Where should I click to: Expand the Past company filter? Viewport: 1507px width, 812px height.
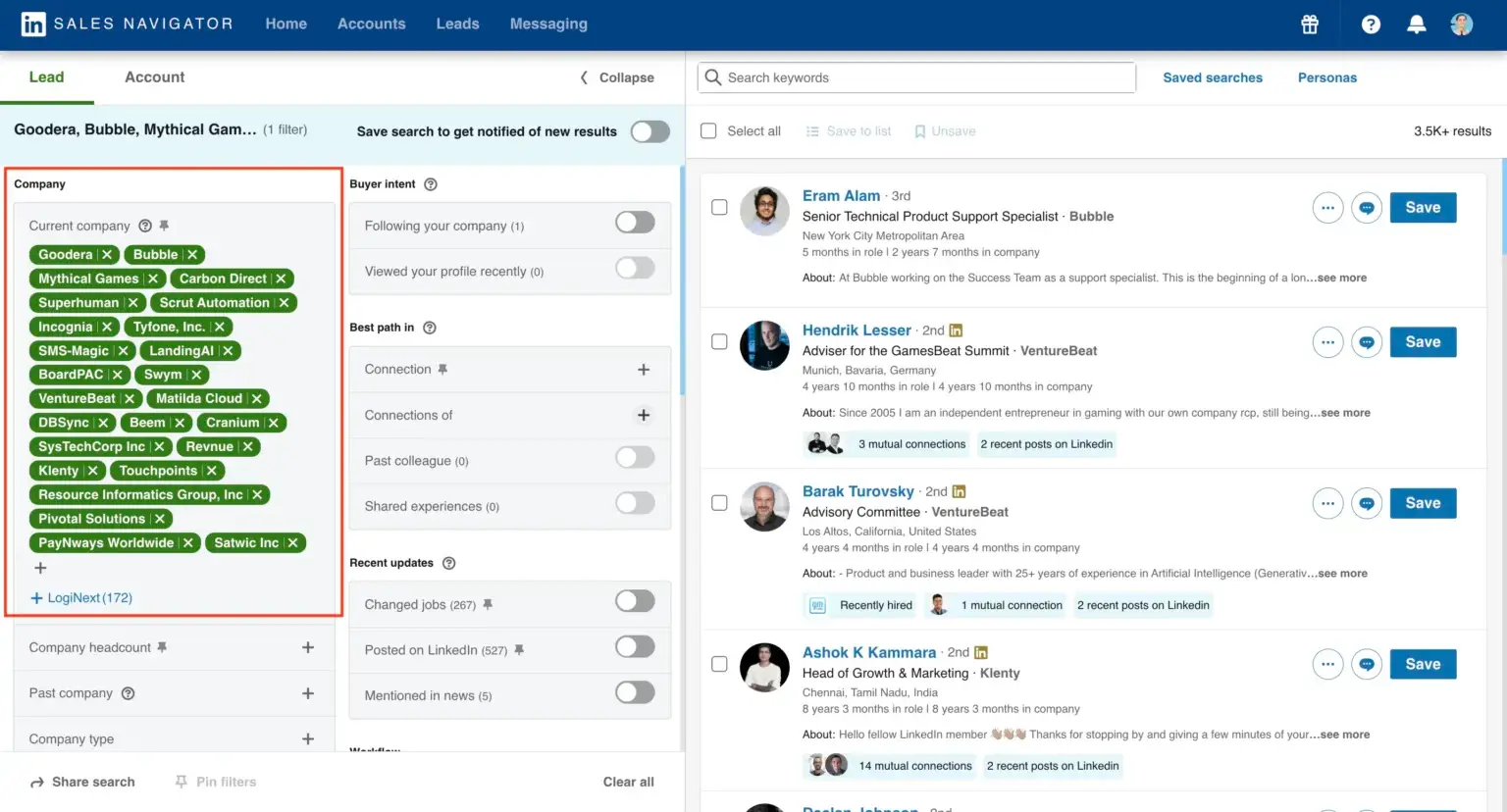(x=308, y=693)
